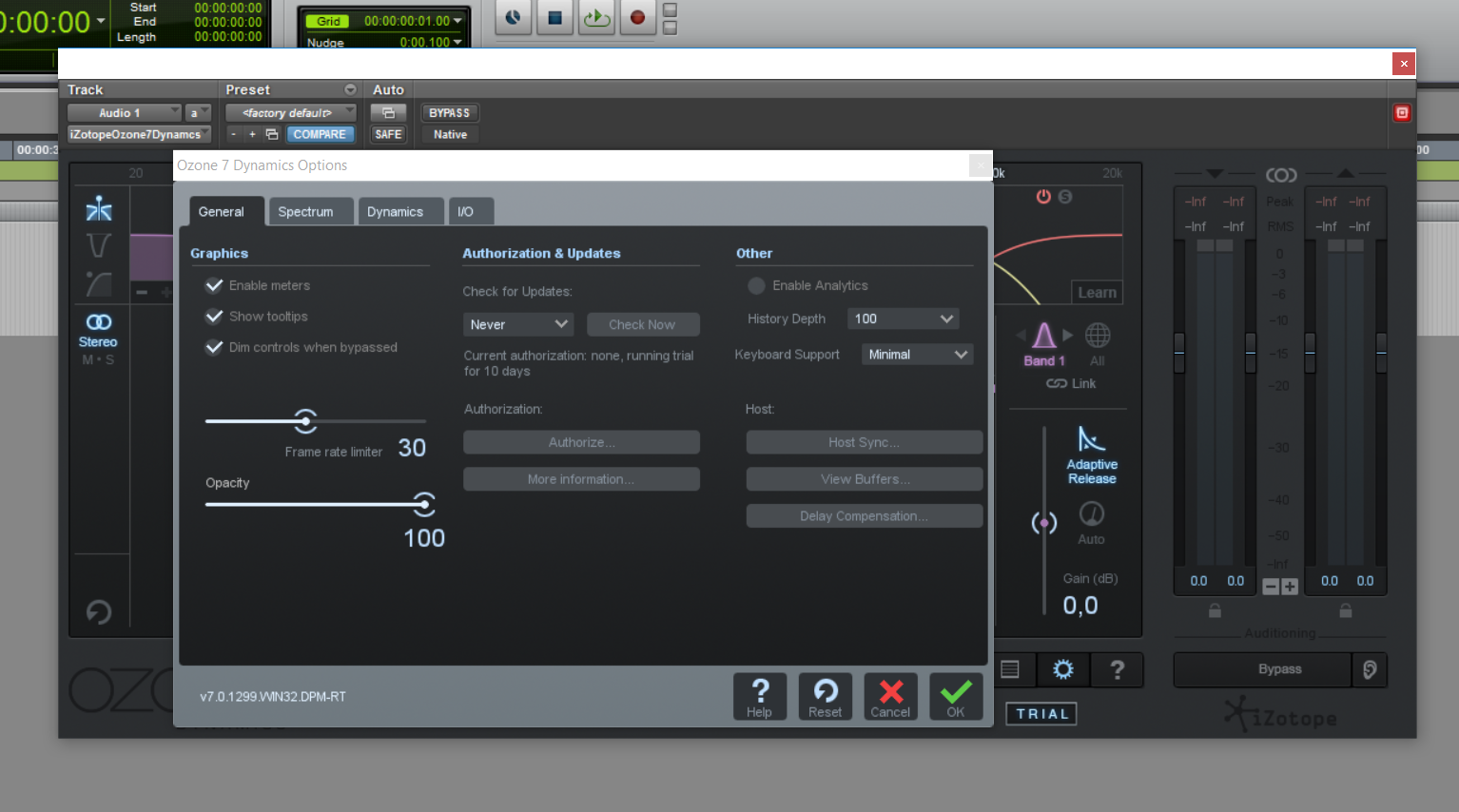The width and height of the screenshot is (1459, 812).
Task: Open the Check for Updates Never dropdown
Action: [518, 324]
